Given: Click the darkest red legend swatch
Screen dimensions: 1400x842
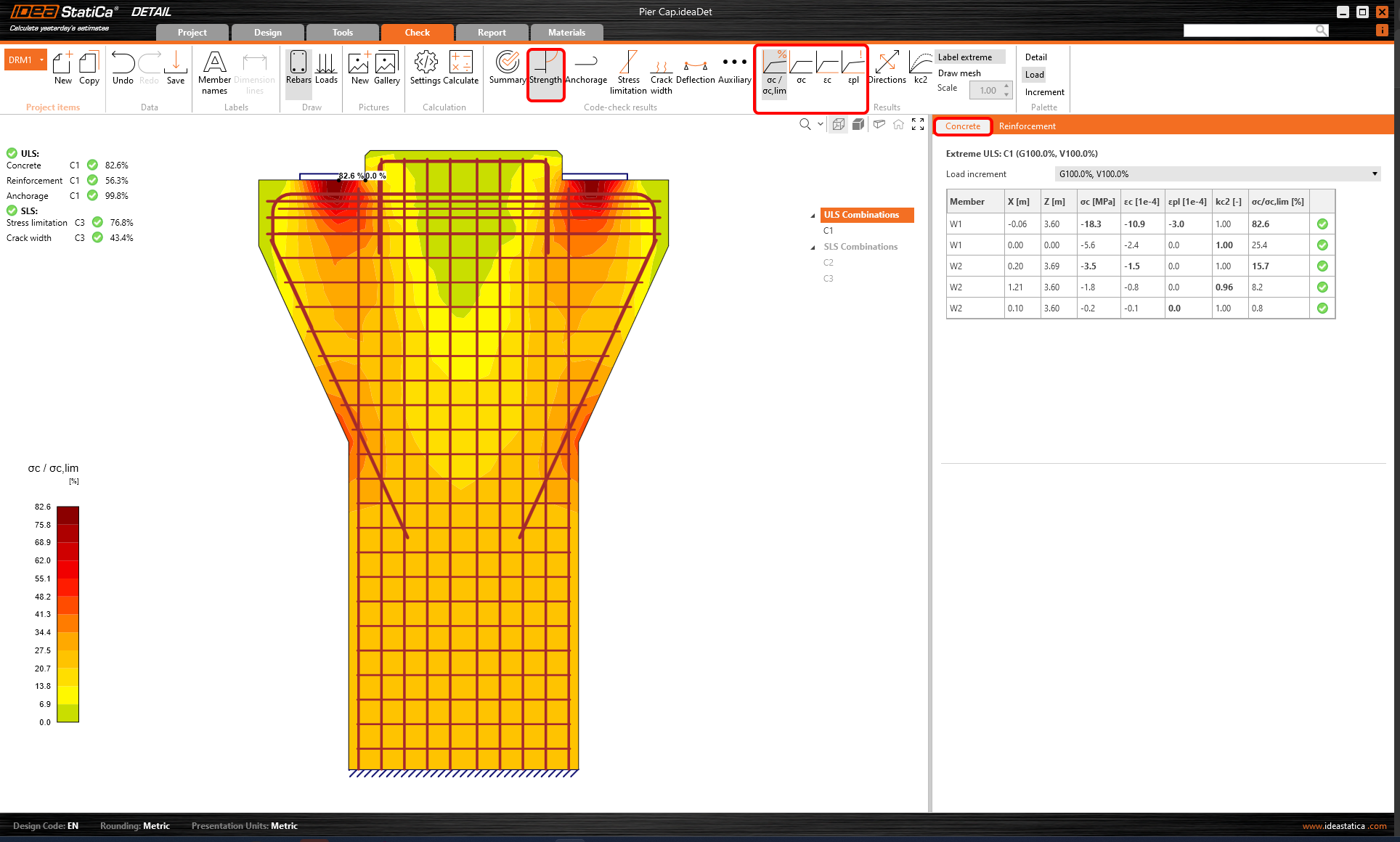Looking at the screenshot, I should point(68,515).
